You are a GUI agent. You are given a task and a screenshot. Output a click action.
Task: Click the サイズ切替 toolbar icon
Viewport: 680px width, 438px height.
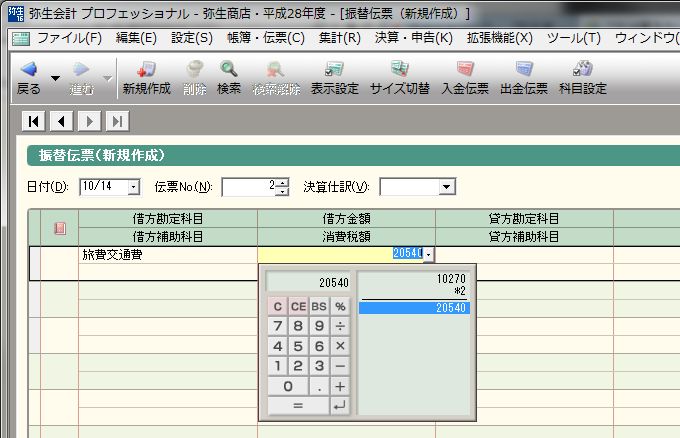tap(399, 78)
